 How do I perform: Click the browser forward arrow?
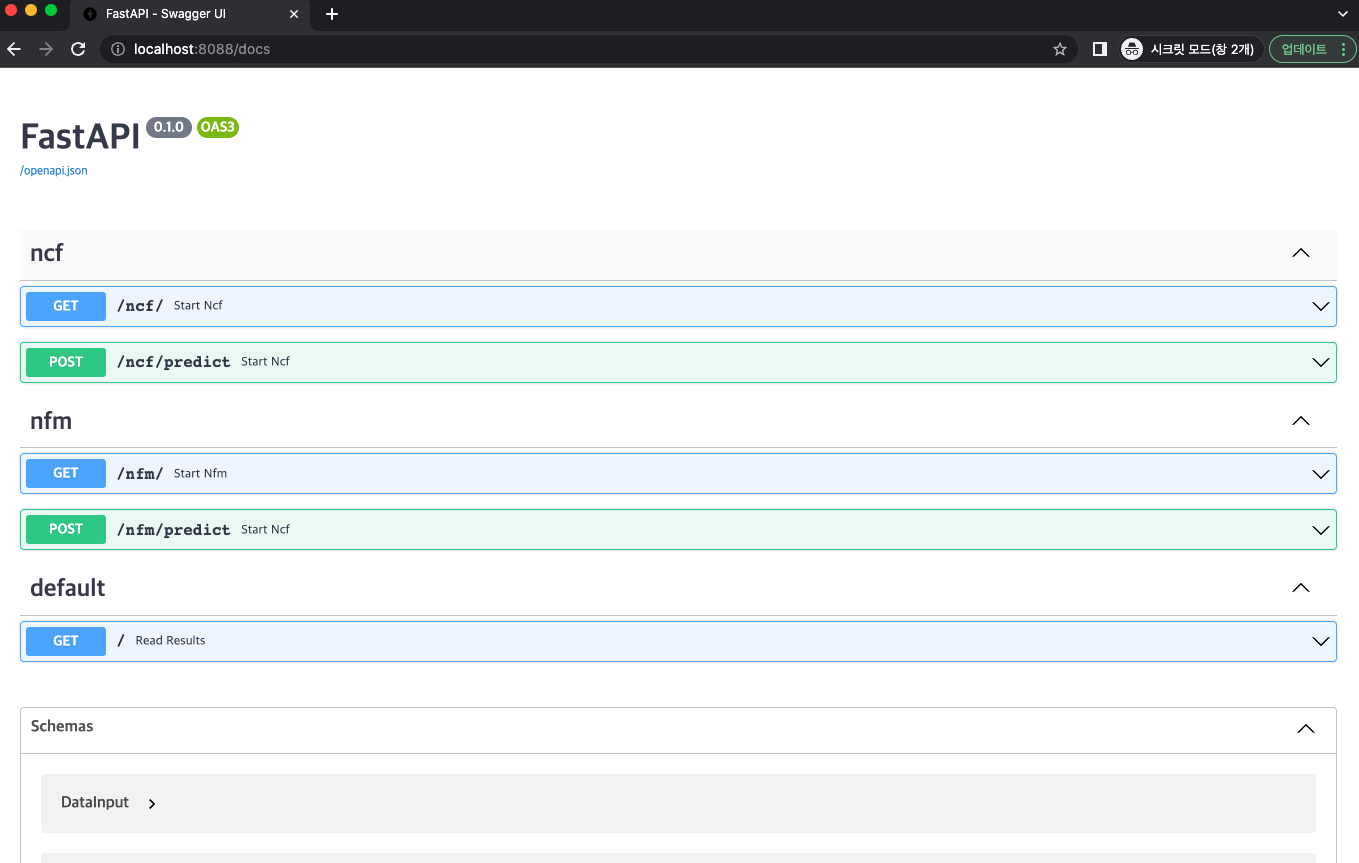point(46,49)
